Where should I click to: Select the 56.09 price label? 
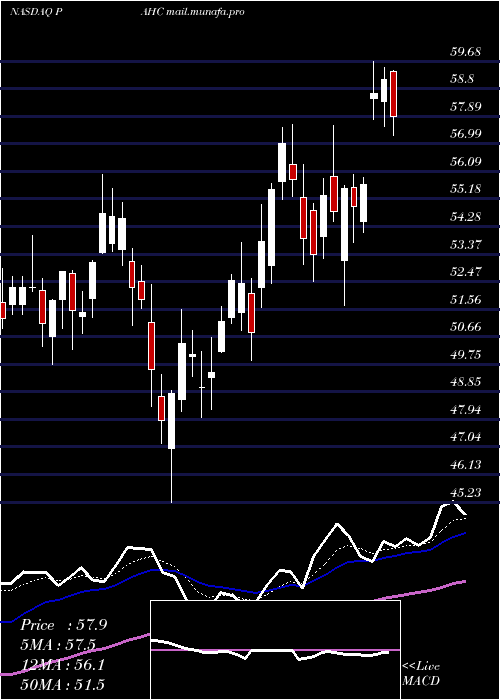click(466, 161)
